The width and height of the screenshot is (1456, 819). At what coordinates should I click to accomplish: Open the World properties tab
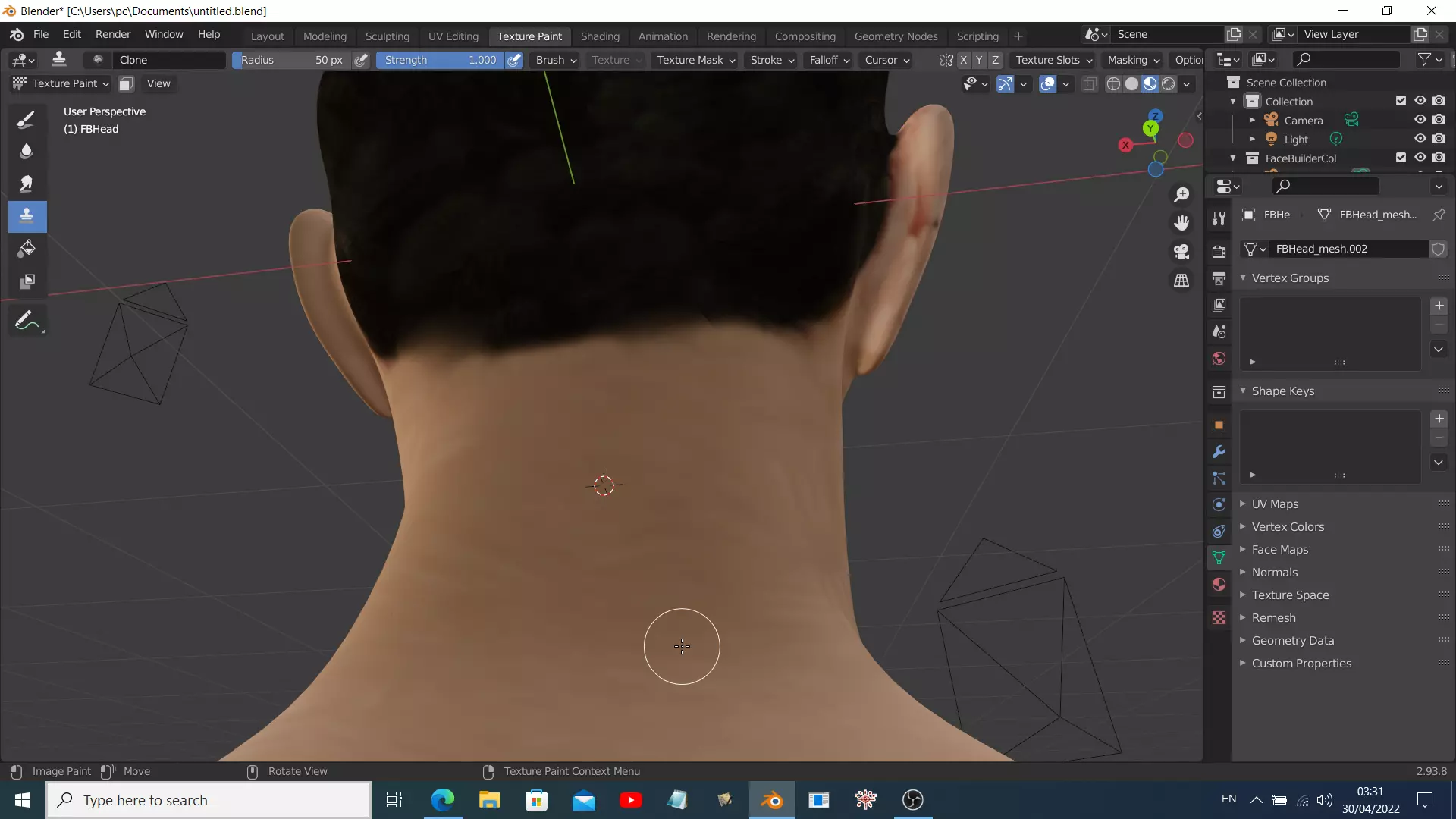click(1219, 359)
